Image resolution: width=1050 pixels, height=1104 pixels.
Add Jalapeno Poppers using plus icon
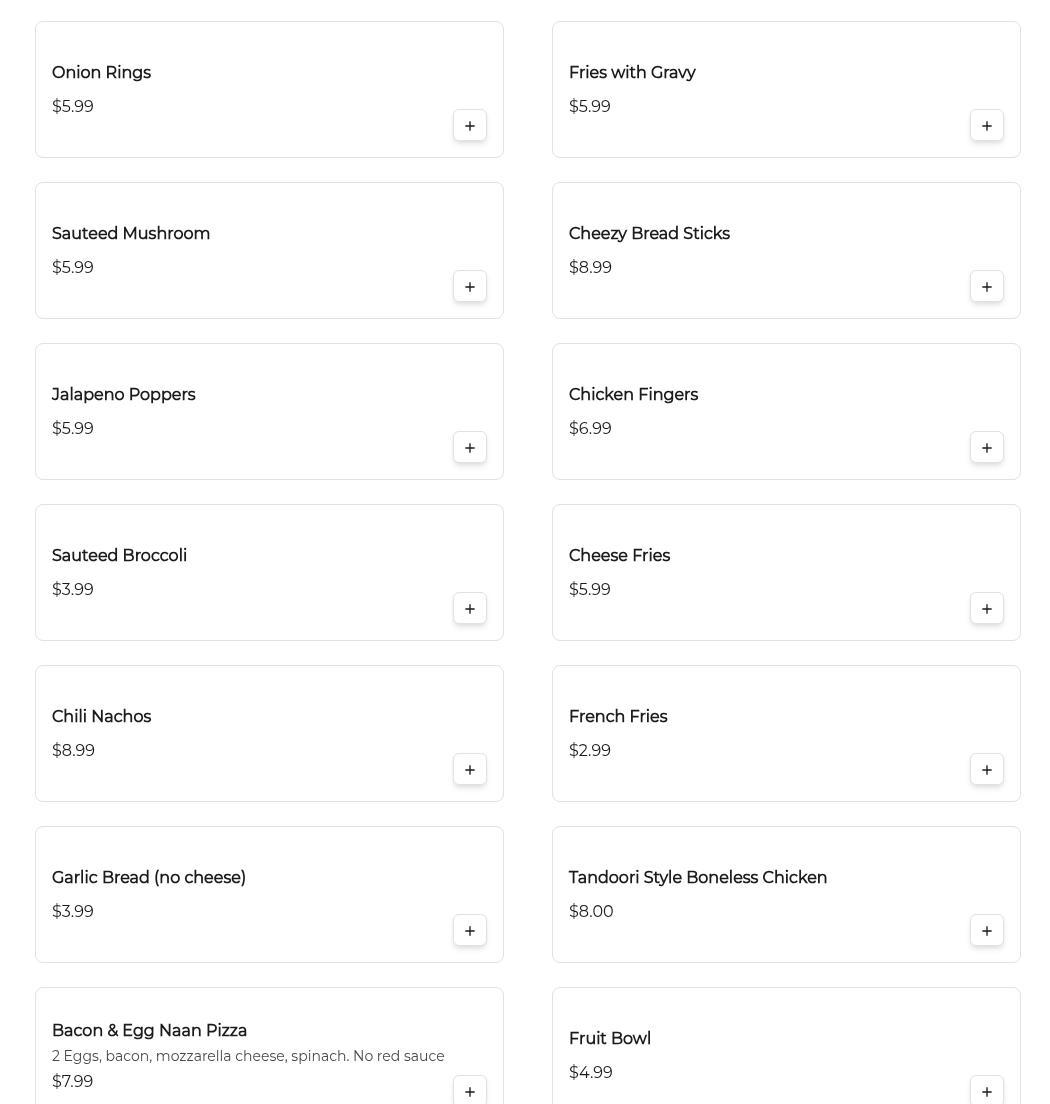click(x=470, y=448)
